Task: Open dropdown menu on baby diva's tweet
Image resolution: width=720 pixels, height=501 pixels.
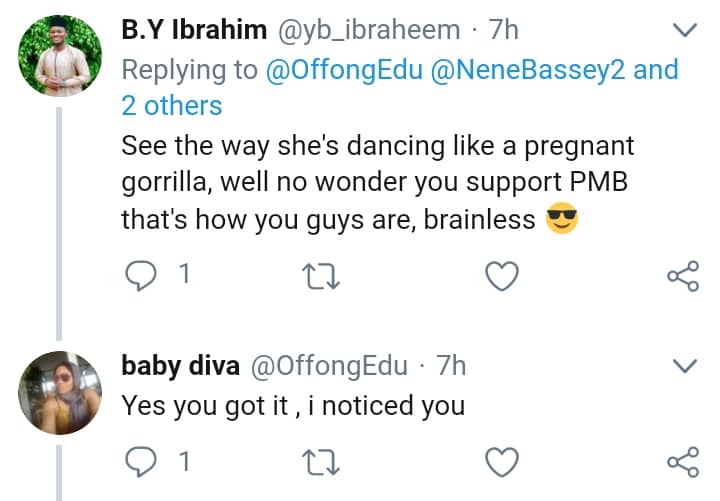Action: [x=684, y=367]
